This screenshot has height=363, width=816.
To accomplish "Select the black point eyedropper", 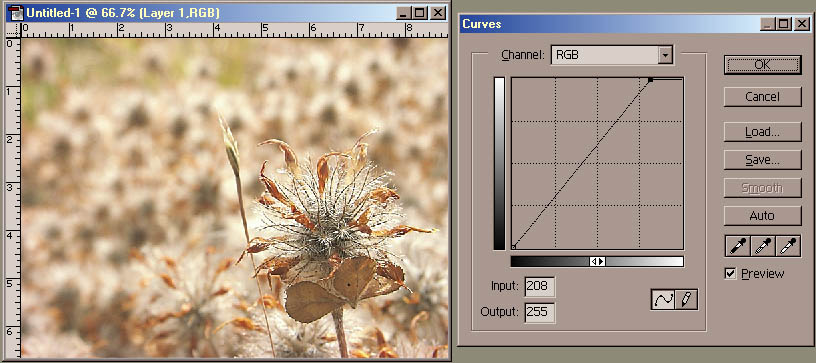I will pos(737,245).
